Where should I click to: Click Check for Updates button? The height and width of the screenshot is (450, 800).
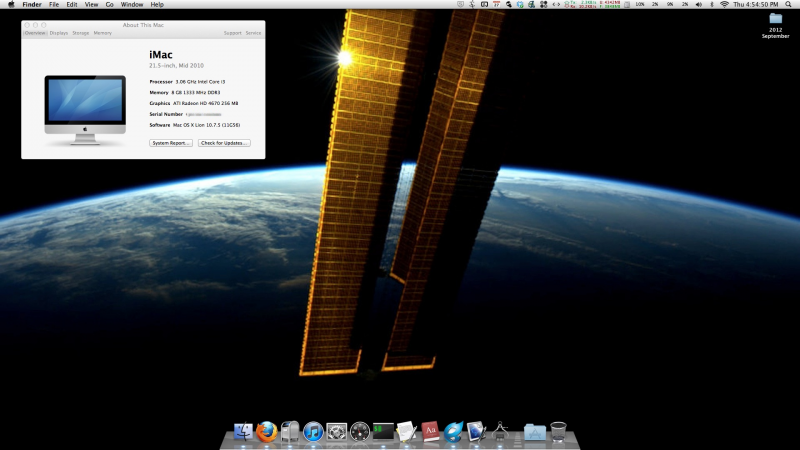[x=224, y=143]
